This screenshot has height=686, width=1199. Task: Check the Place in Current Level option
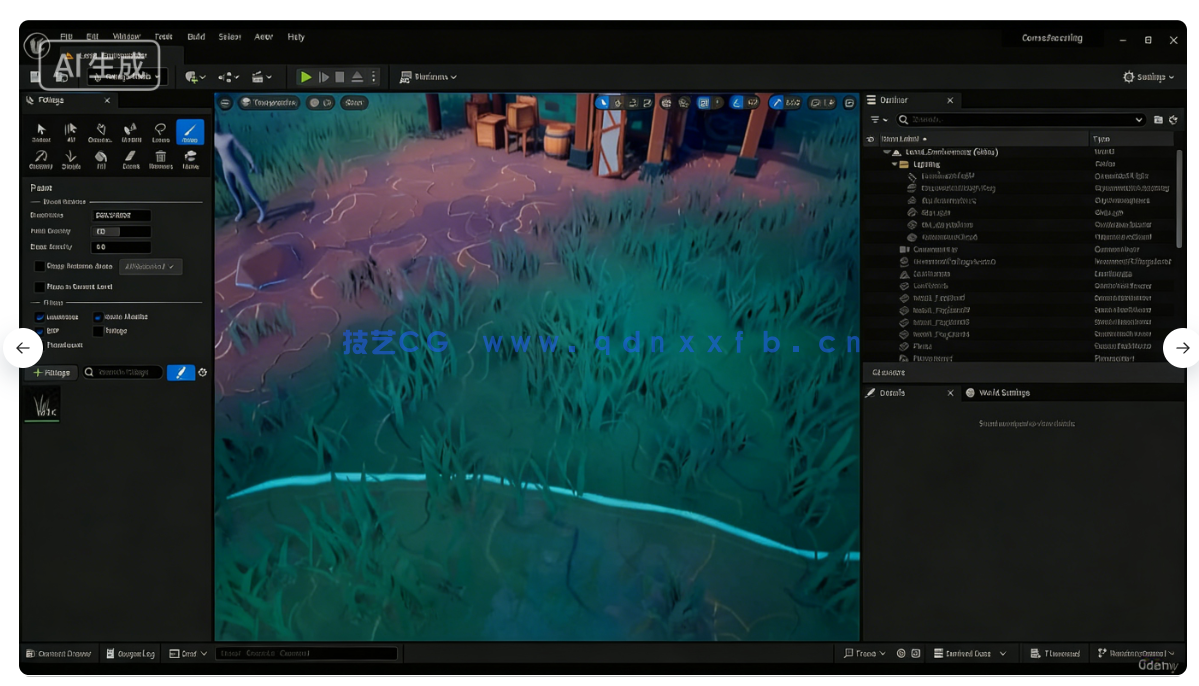coord(39,287)
